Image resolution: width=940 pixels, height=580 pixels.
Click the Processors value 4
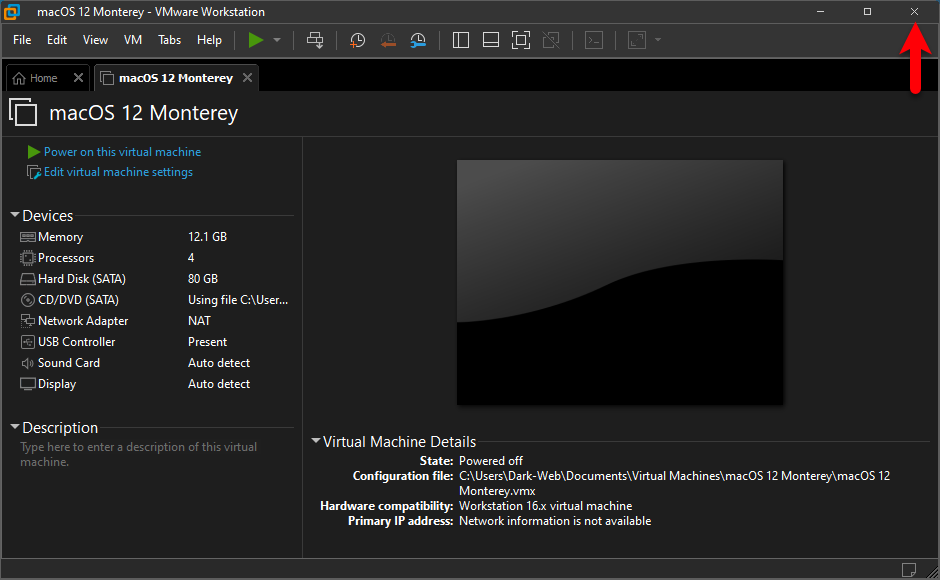pyautogui.click(x=191, y=258)
